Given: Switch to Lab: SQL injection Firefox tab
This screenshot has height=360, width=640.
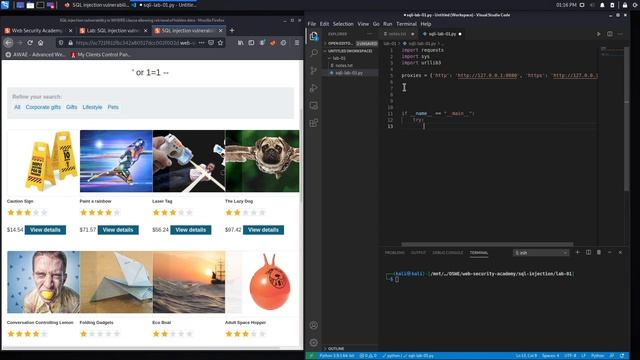Looking at the screenshot, I should pos(113,30).
